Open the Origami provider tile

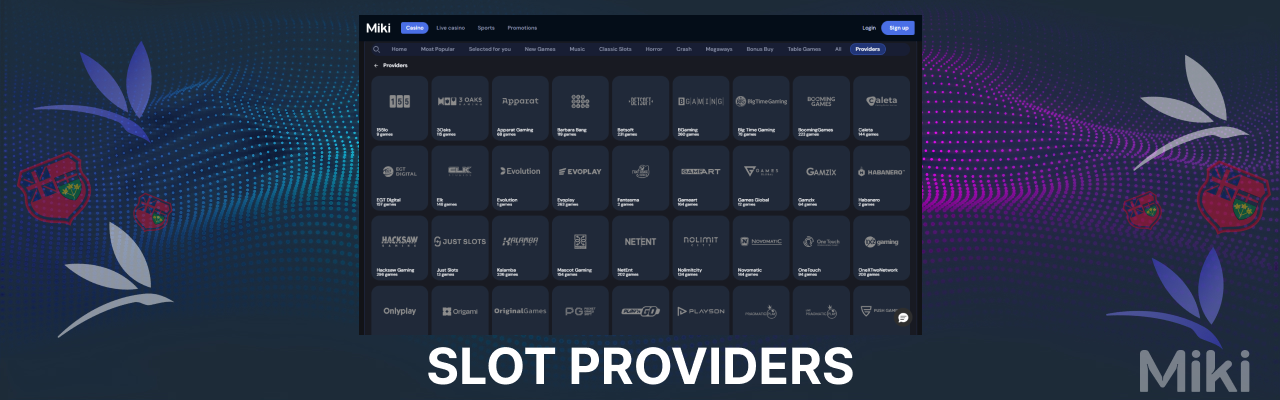point(460,311)
